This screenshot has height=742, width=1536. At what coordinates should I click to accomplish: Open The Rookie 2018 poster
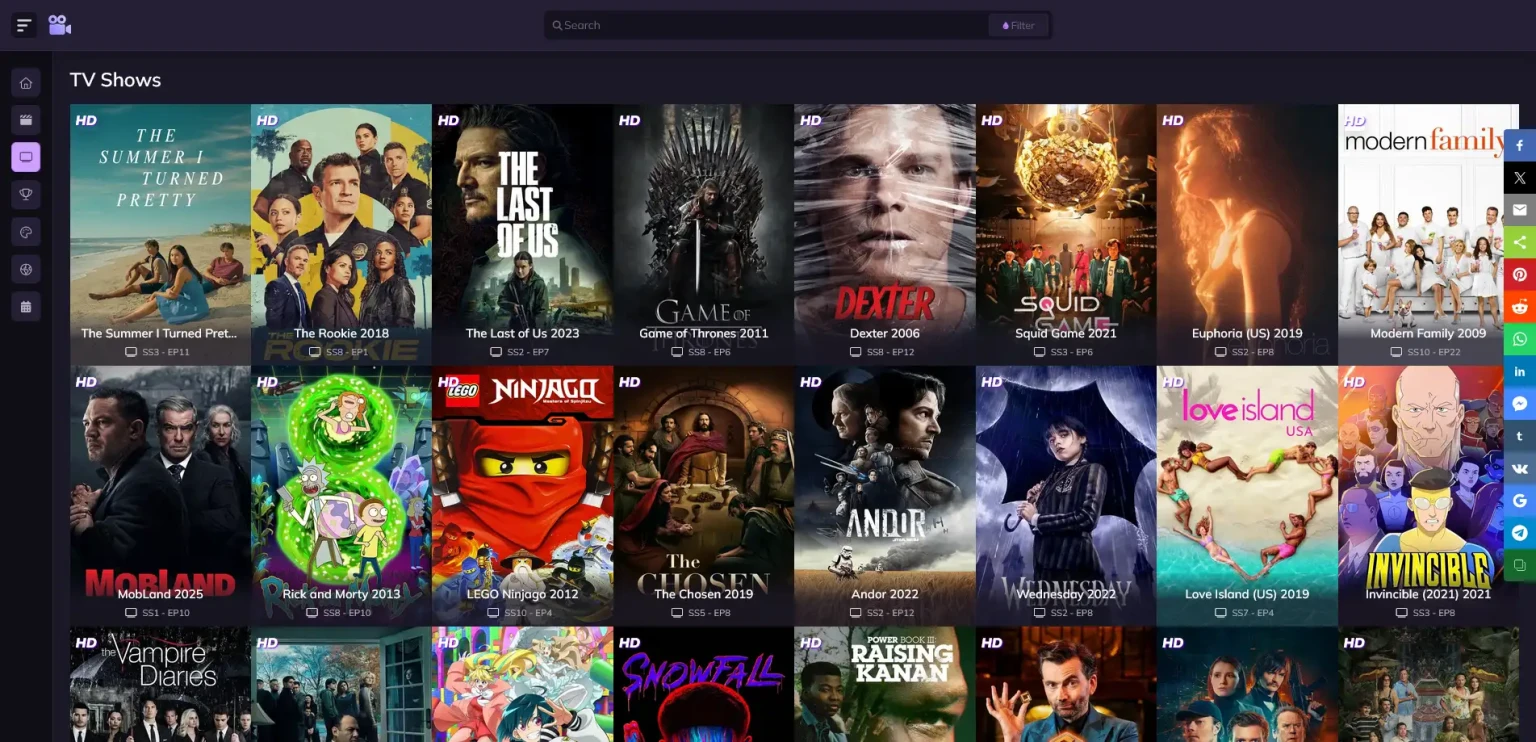pos(341,234)
